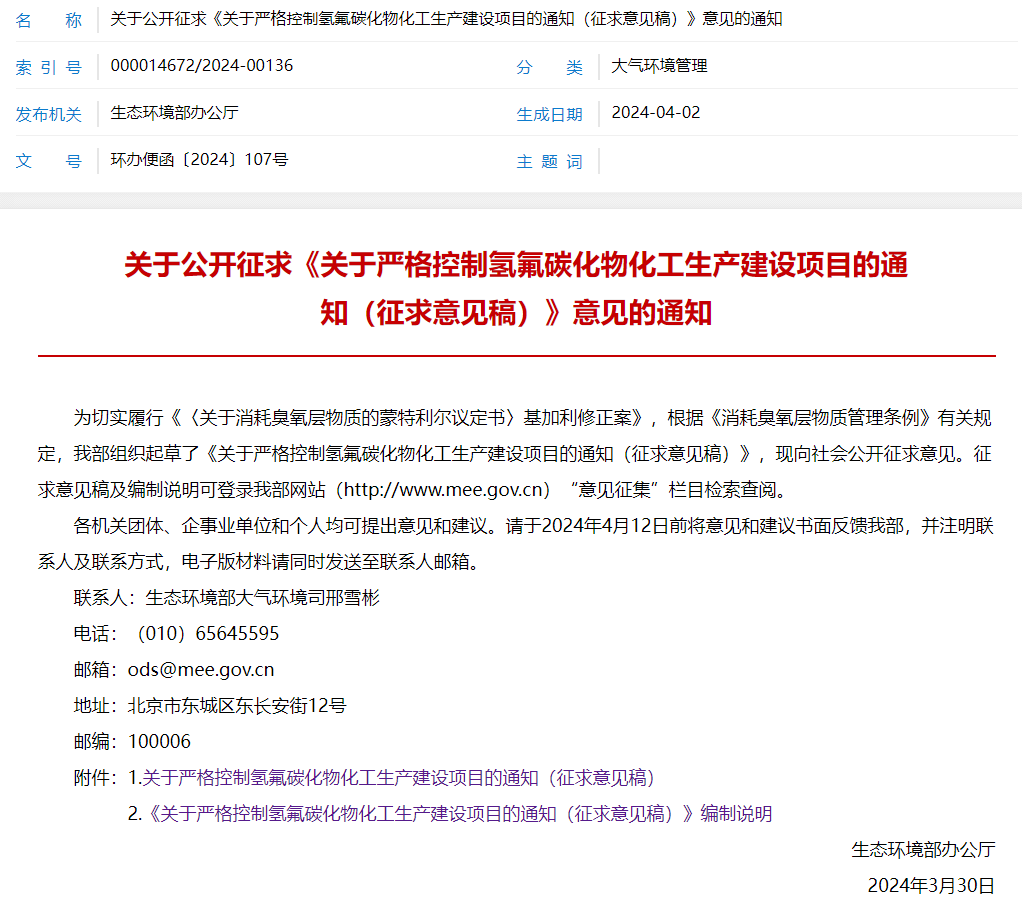Click the index number 000014672/2024-00136
Viewport: 1022px width, 902px height.
pos(201,66)
